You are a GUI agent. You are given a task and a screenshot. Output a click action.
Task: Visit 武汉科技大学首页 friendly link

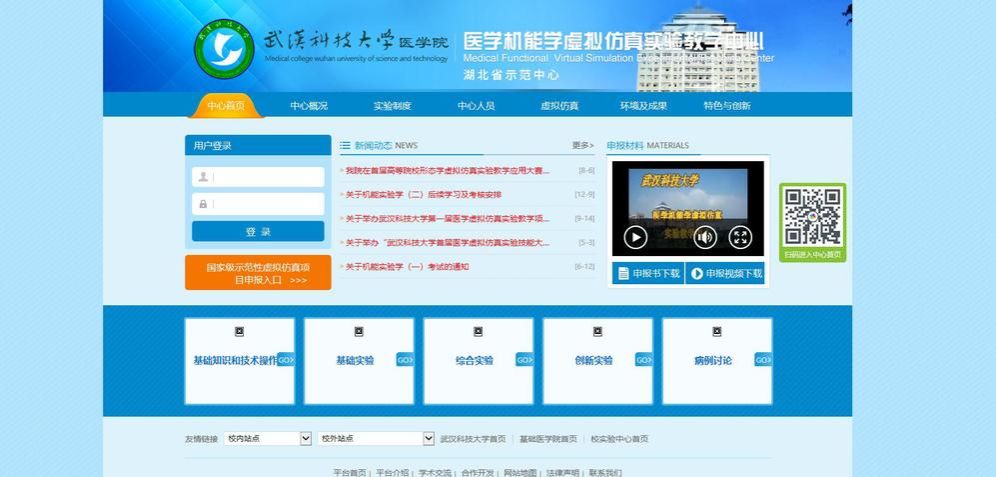473,439
